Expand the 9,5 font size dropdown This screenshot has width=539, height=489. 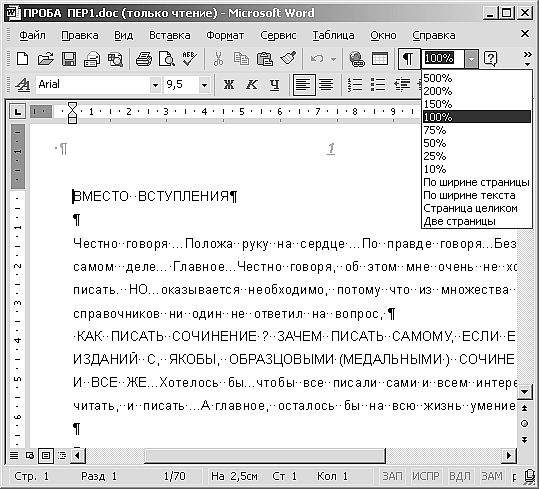[x=204, y=85]
